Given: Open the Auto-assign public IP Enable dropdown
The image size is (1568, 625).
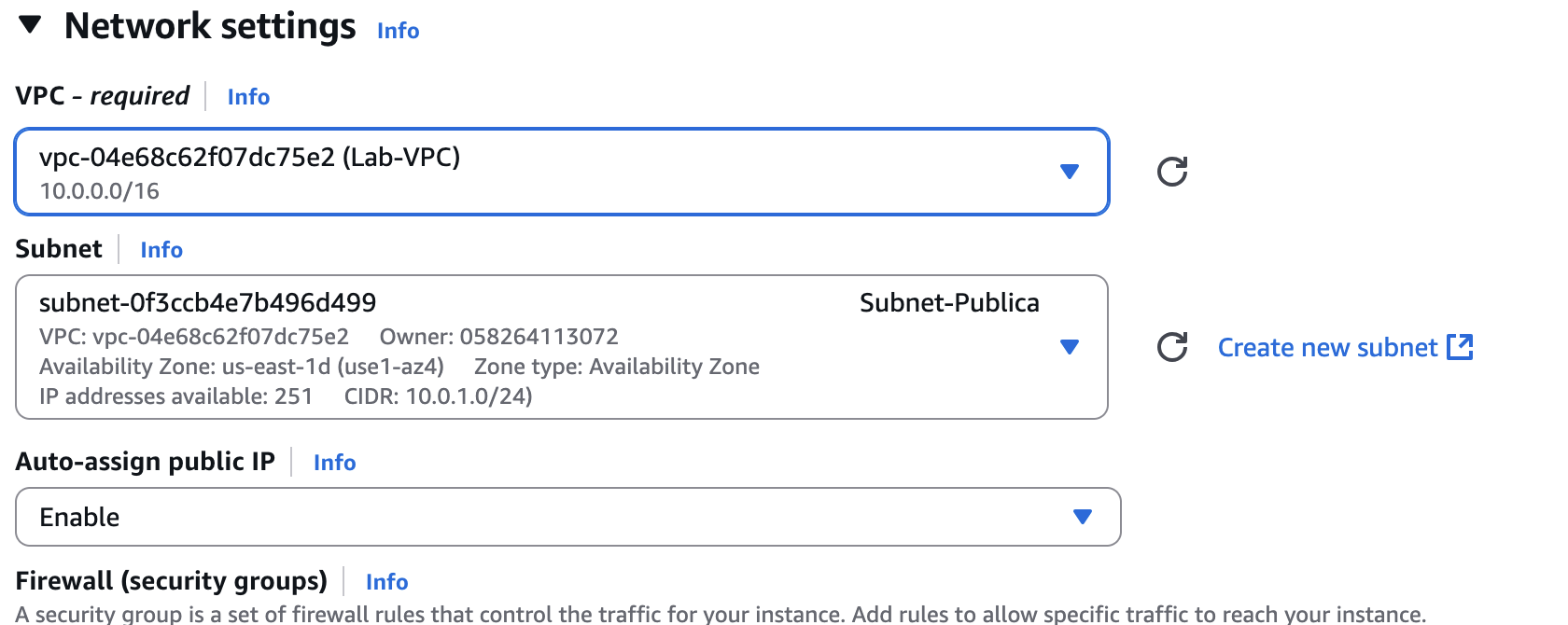Looking at the screenshot, I should point(560,517).
